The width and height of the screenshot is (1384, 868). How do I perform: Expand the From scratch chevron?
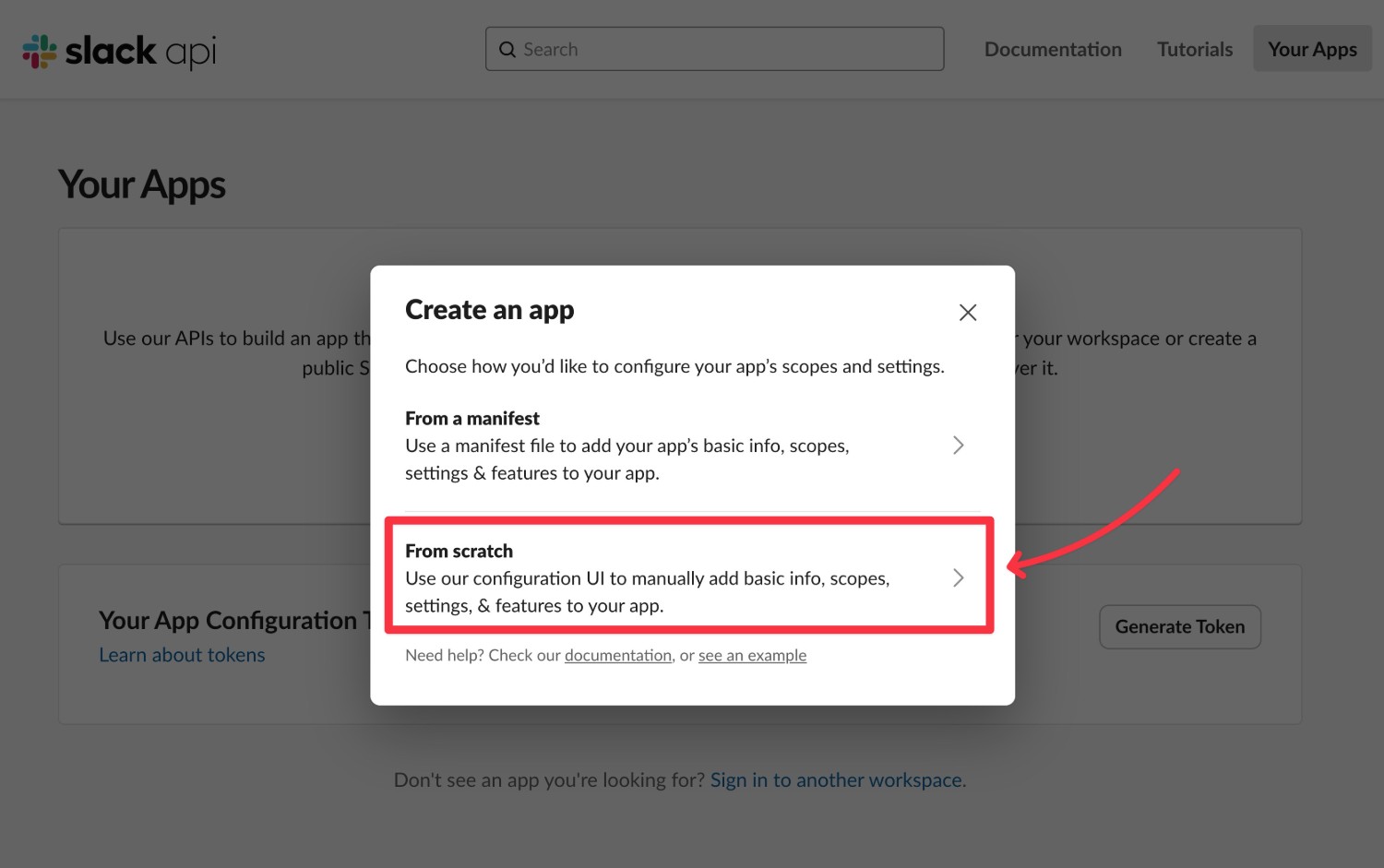pyautogui.click(x=959, y=578)
